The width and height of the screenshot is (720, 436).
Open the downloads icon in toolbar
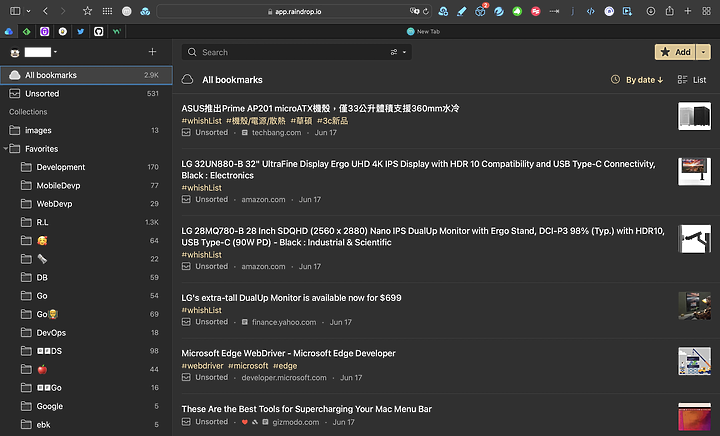click(x=651, y=11)
